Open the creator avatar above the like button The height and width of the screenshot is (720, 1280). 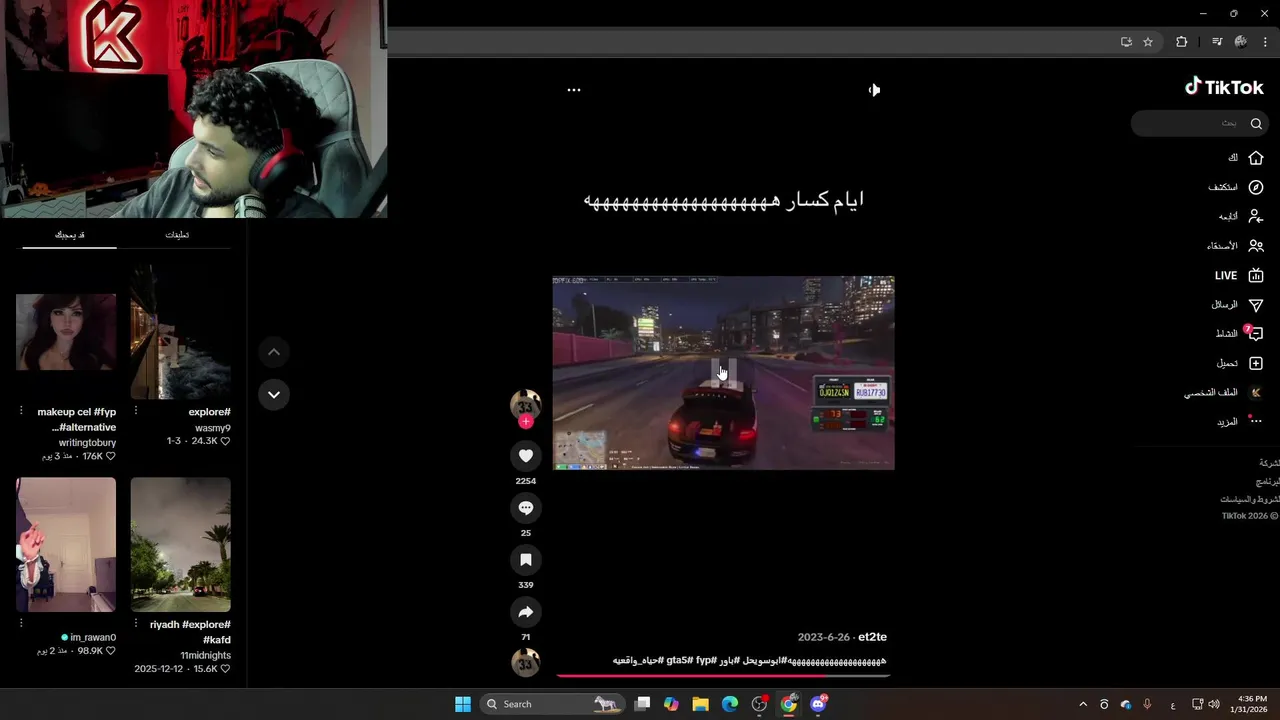[x=526, y=405]
